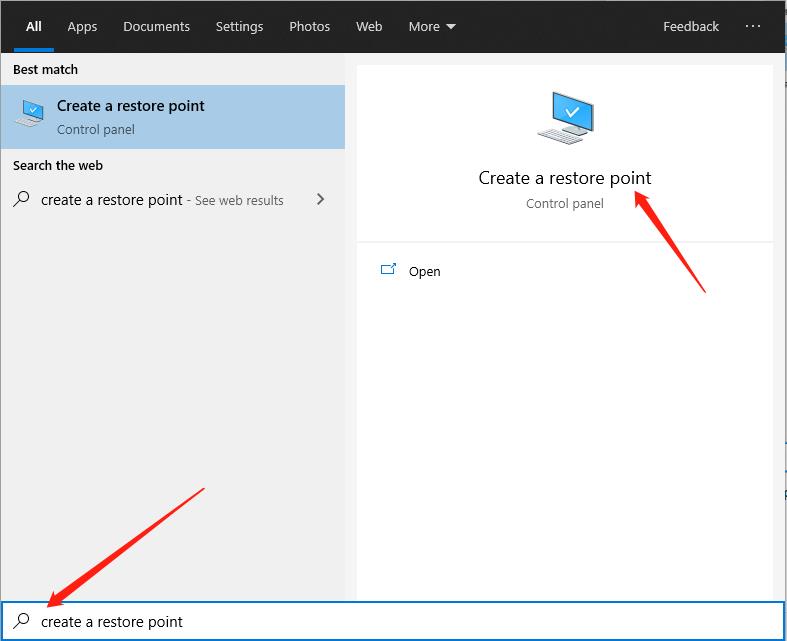Click Create a restore point title in preview pane
Screen dimensions: 787x641
click(x=565, y=178)
